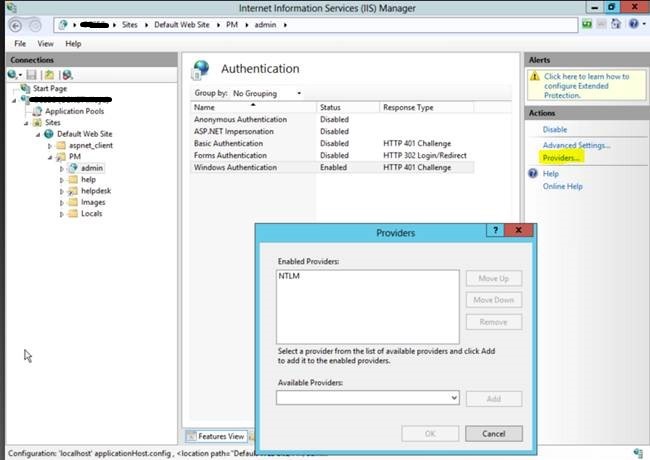Select the Application Pools tree item
This screenshot has width=650, height=460.
(x=74, y=111)
